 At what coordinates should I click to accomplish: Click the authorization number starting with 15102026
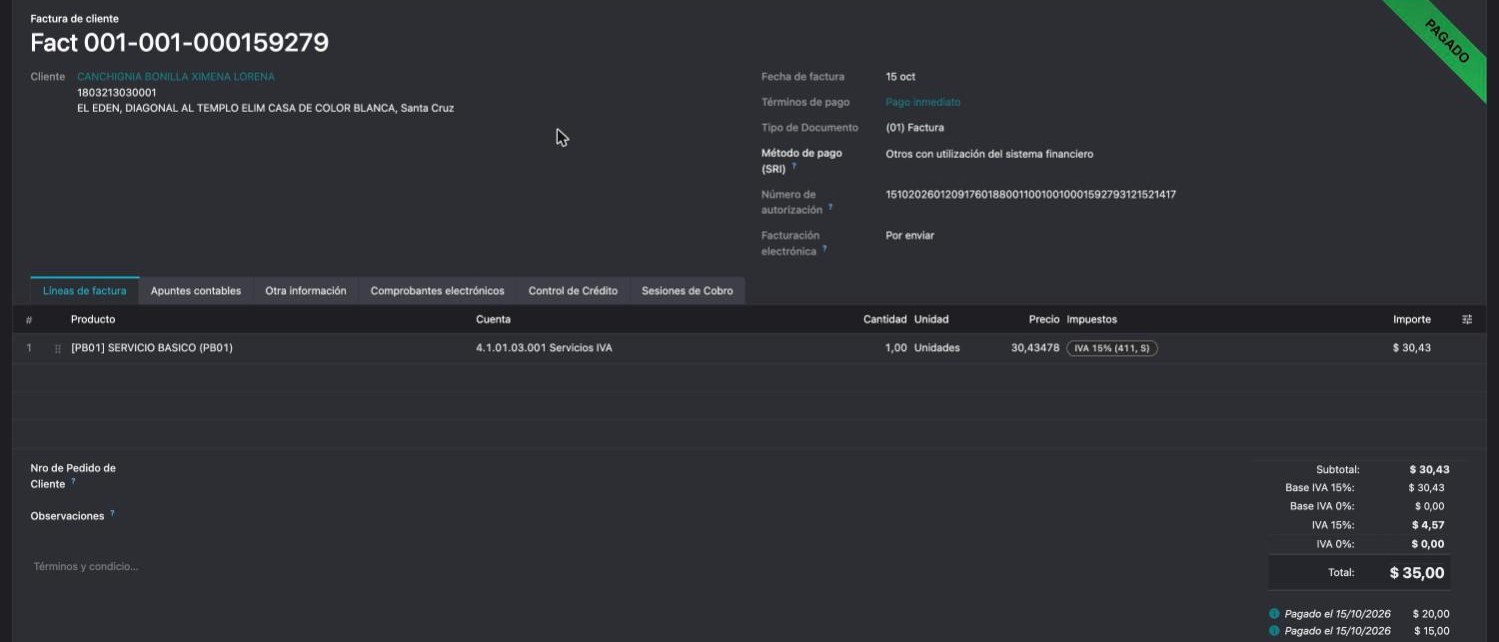[1031, 195]
